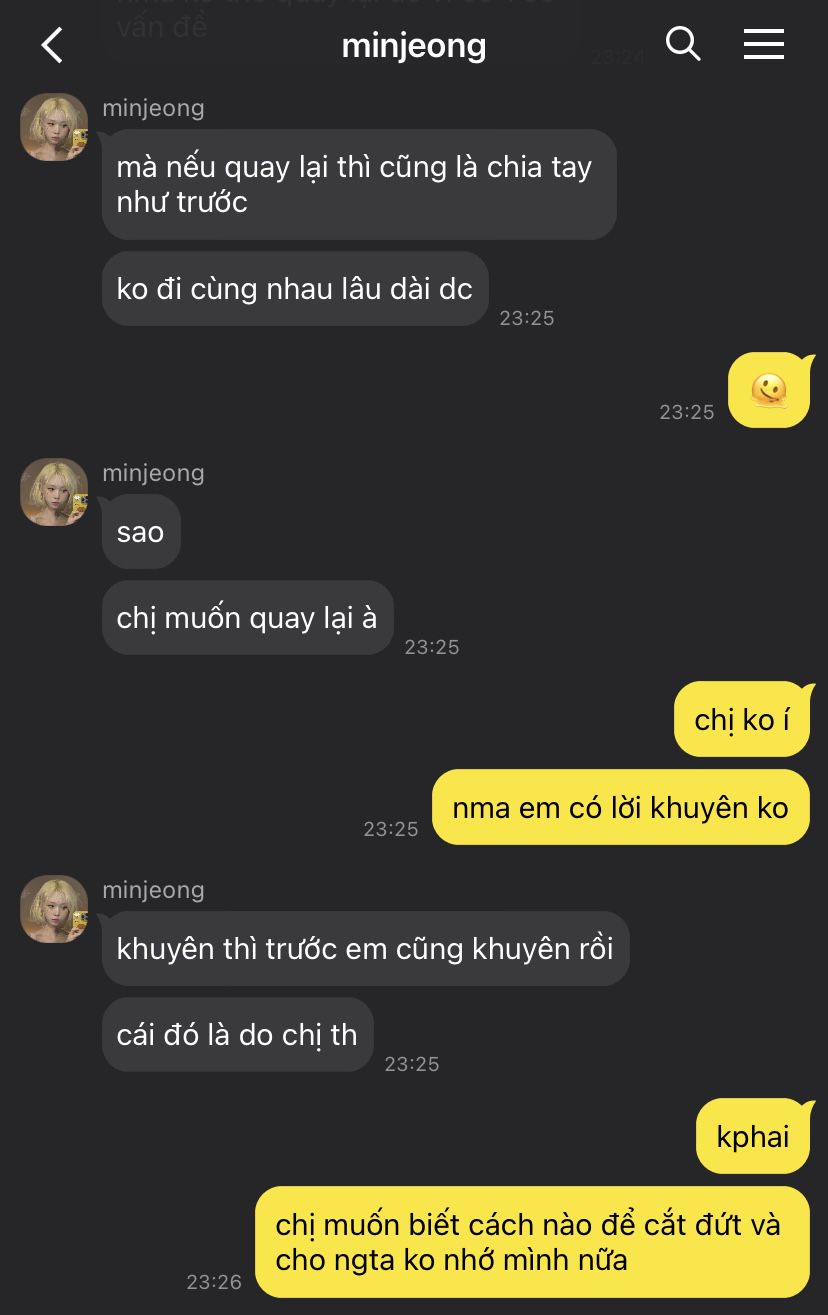Open chat search with magnifier icon

(683, 44)
